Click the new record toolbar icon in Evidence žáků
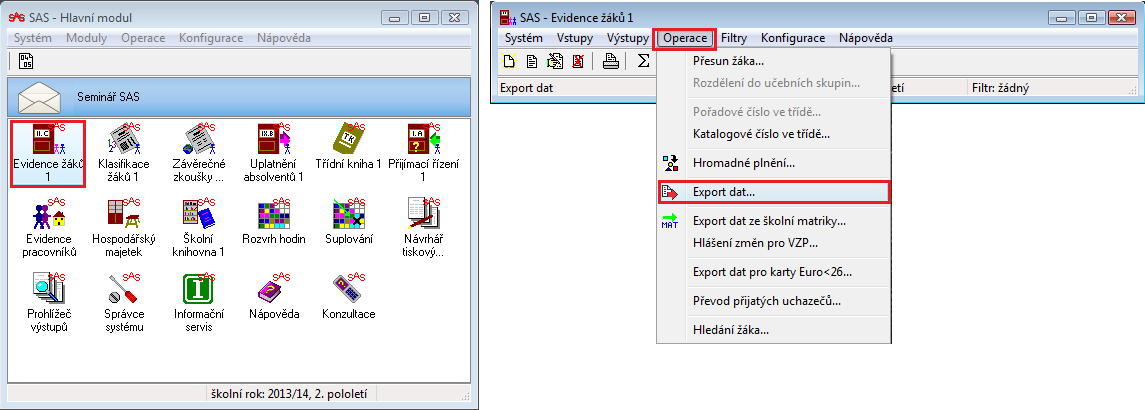1145x410 pixels. click(510, 61)
